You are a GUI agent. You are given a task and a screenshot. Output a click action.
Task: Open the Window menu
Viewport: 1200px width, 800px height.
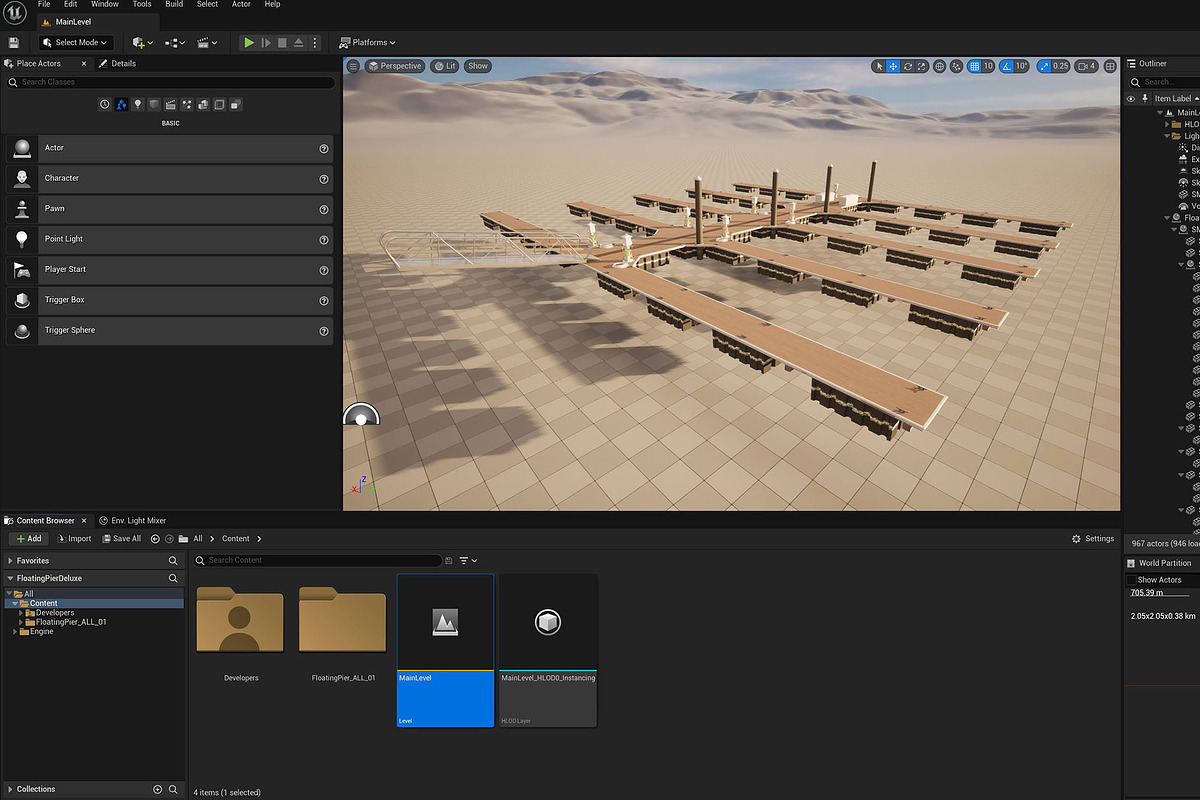105,4
